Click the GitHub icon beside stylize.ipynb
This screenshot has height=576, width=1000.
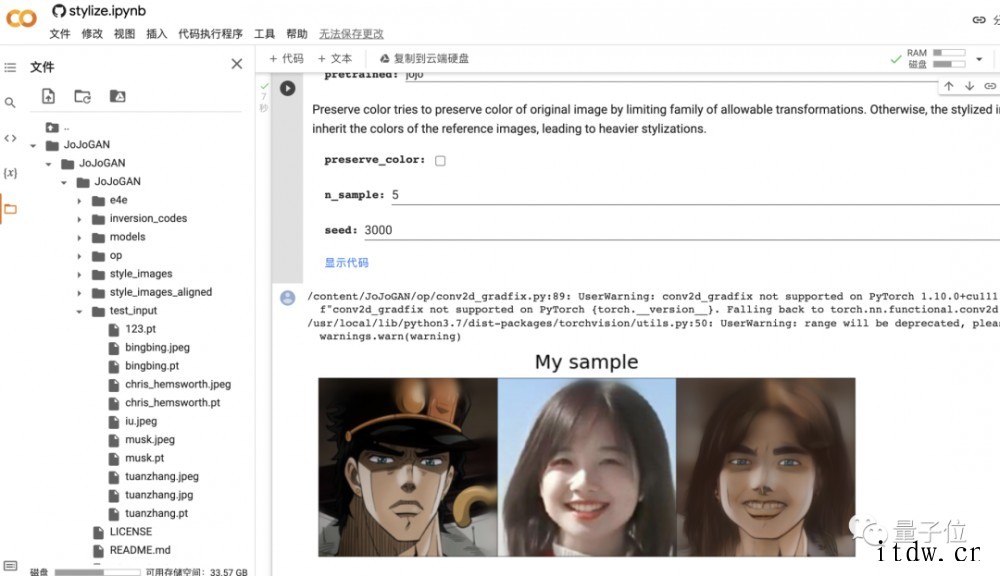(59, 11)
